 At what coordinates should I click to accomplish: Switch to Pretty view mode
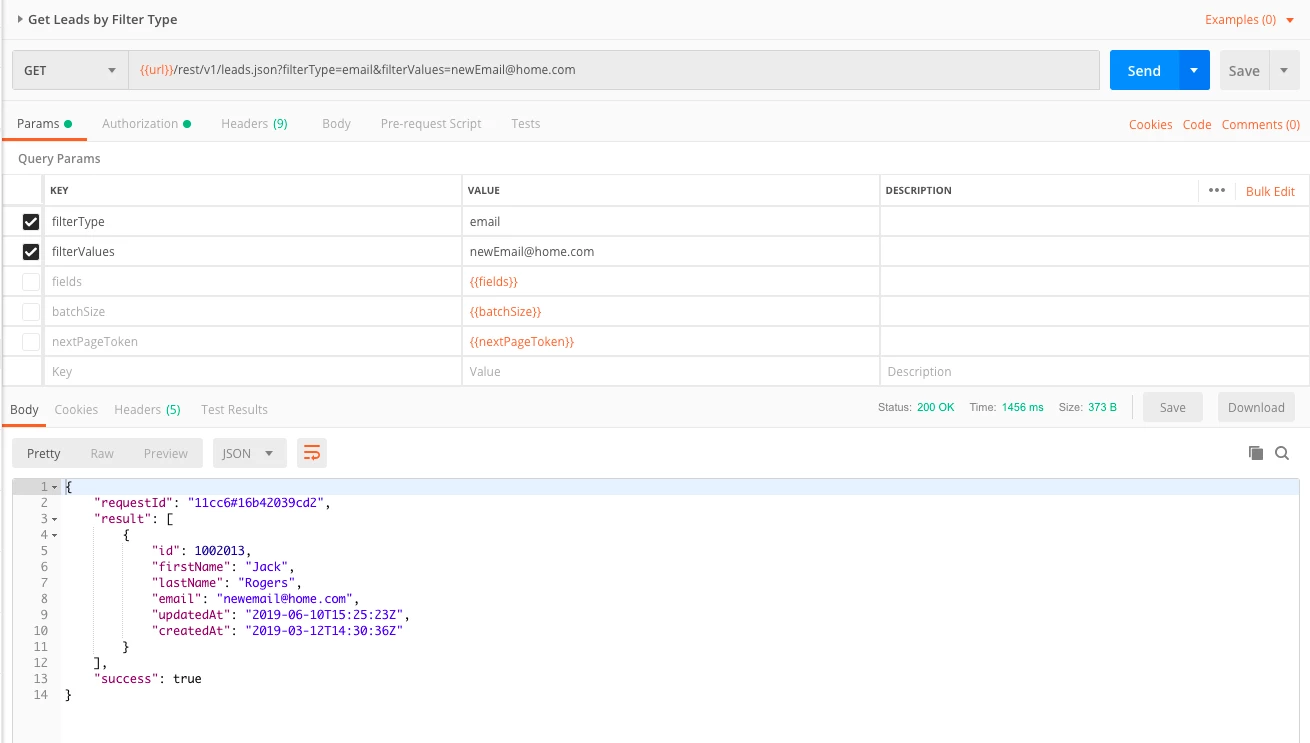[43, 453]
